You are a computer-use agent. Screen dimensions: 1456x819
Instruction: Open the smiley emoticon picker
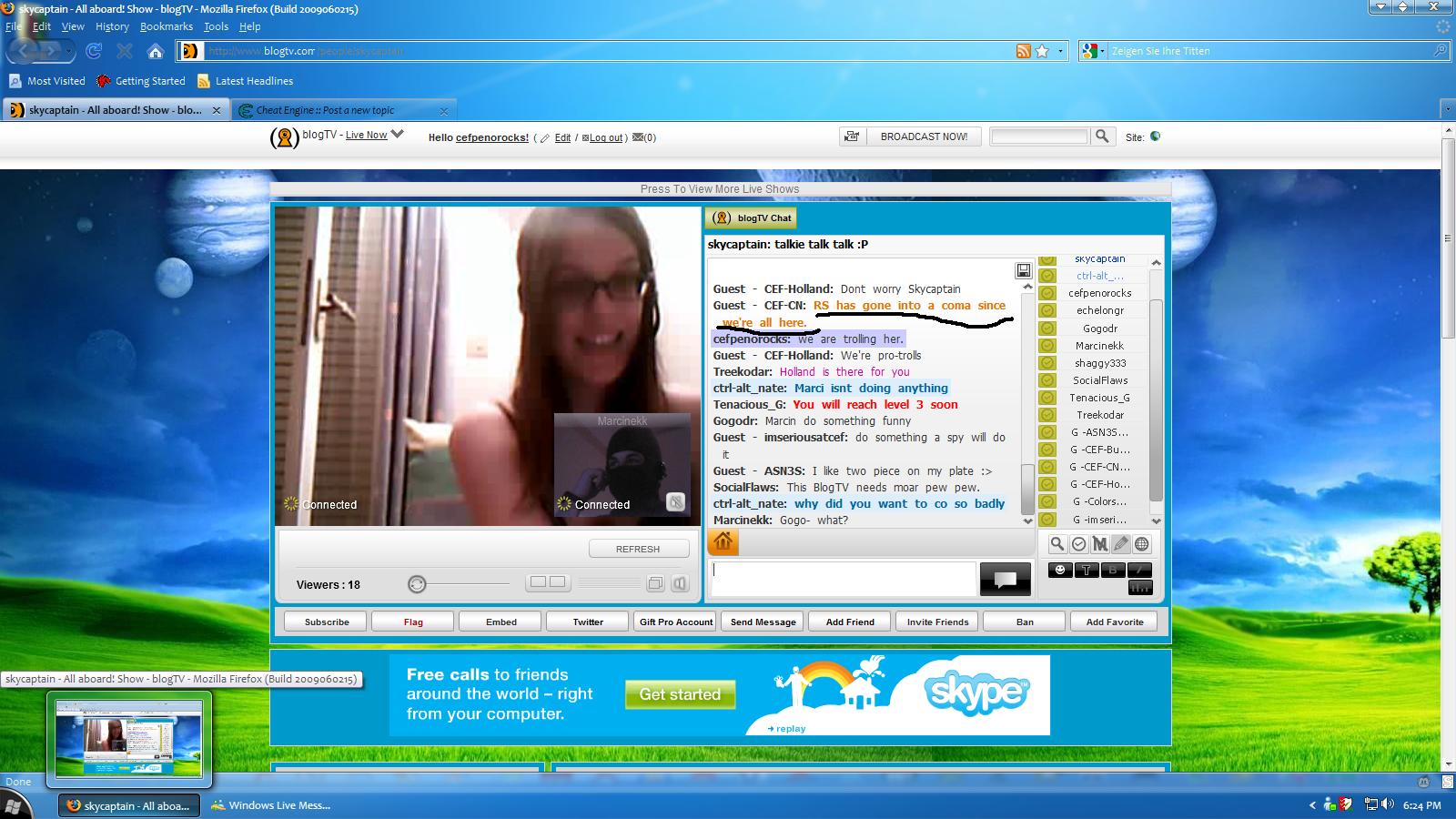pos(1059,570)
